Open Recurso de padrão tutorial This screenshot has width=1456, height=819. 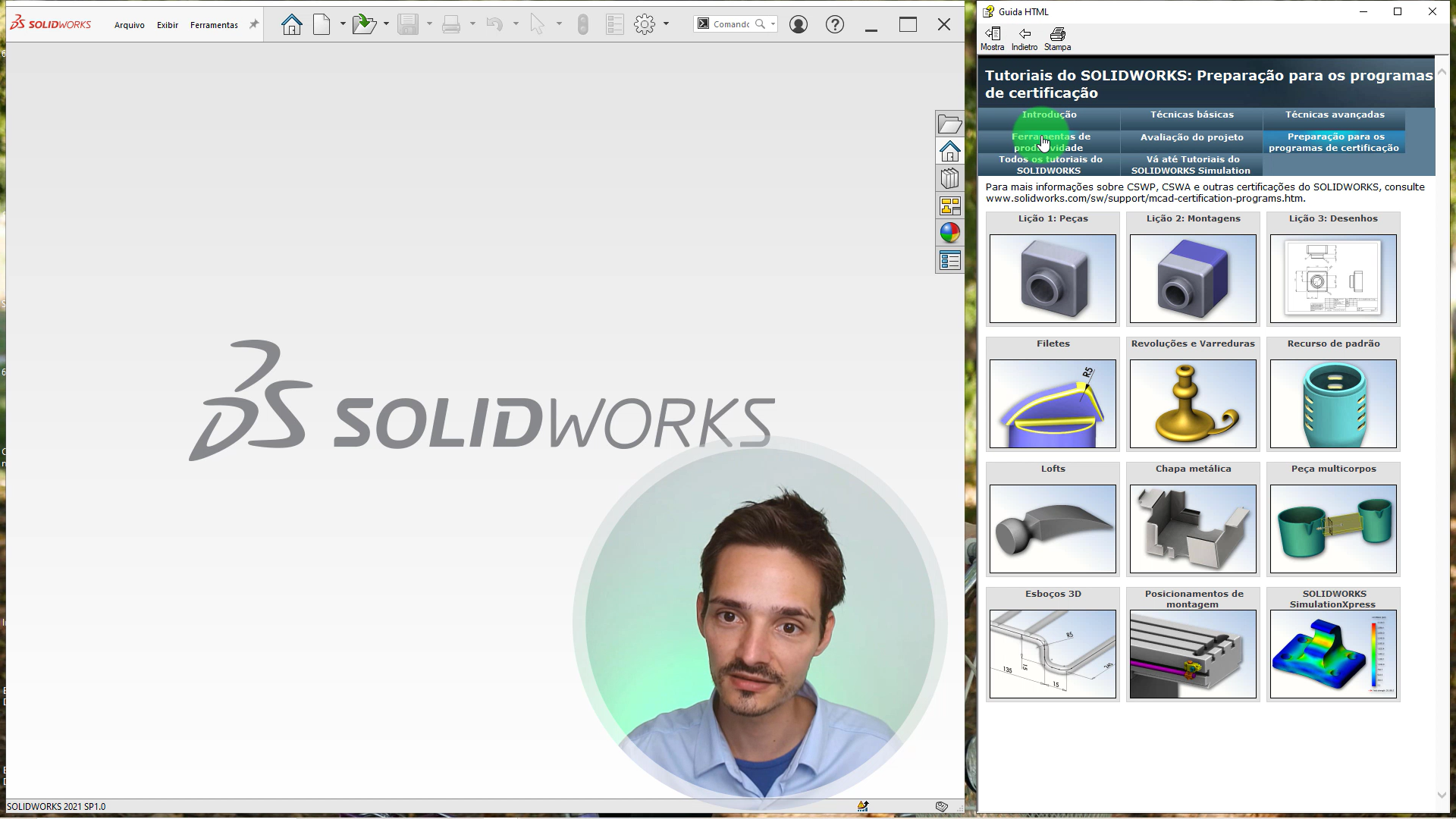click(1333, 403)
